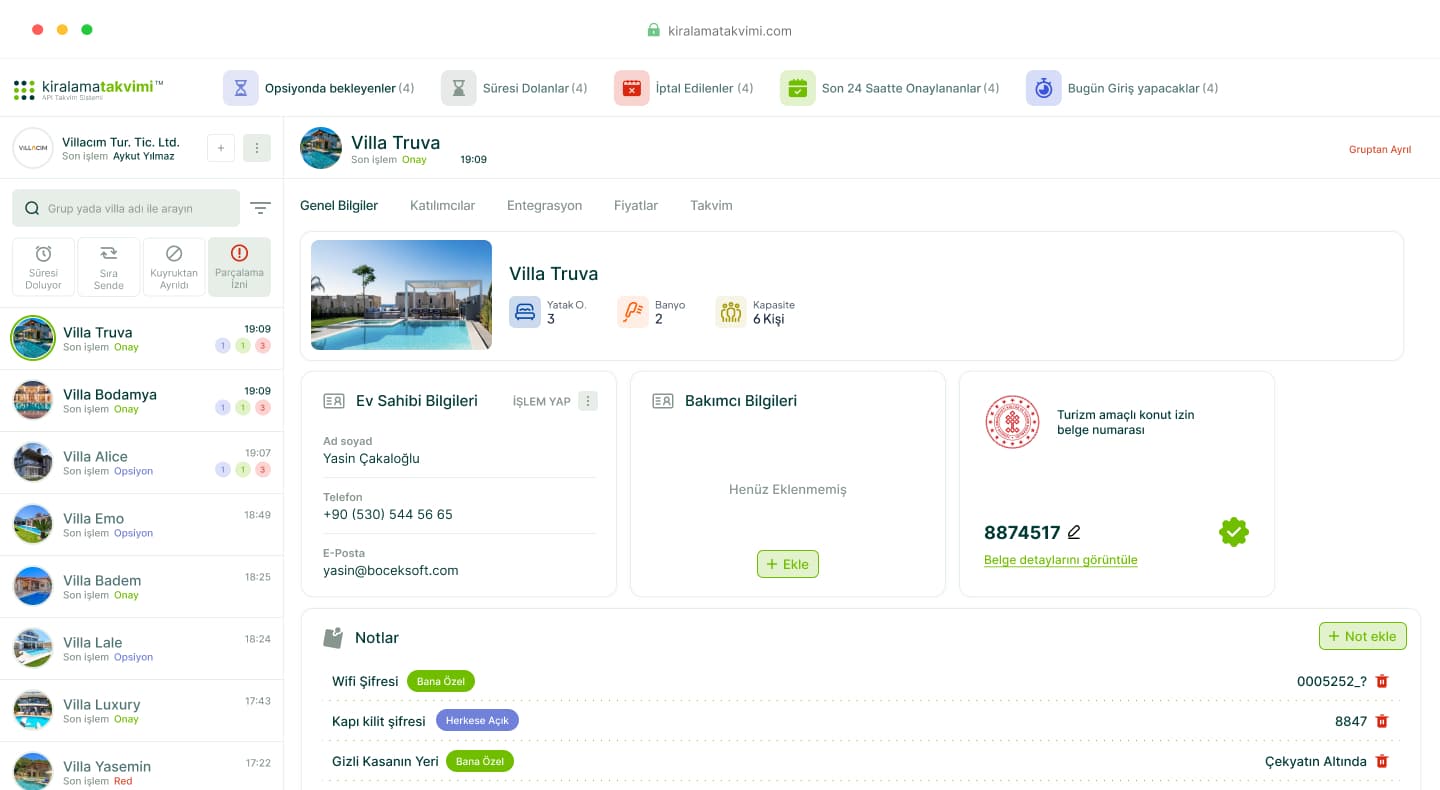Switch to the Takvim tab
This screenshot has height=790, width=1440.
711,205
